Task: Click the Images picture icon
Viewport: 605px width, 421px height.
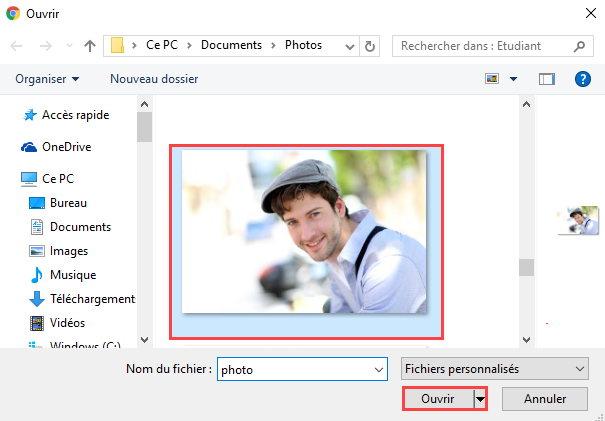Action: (37, 251)
